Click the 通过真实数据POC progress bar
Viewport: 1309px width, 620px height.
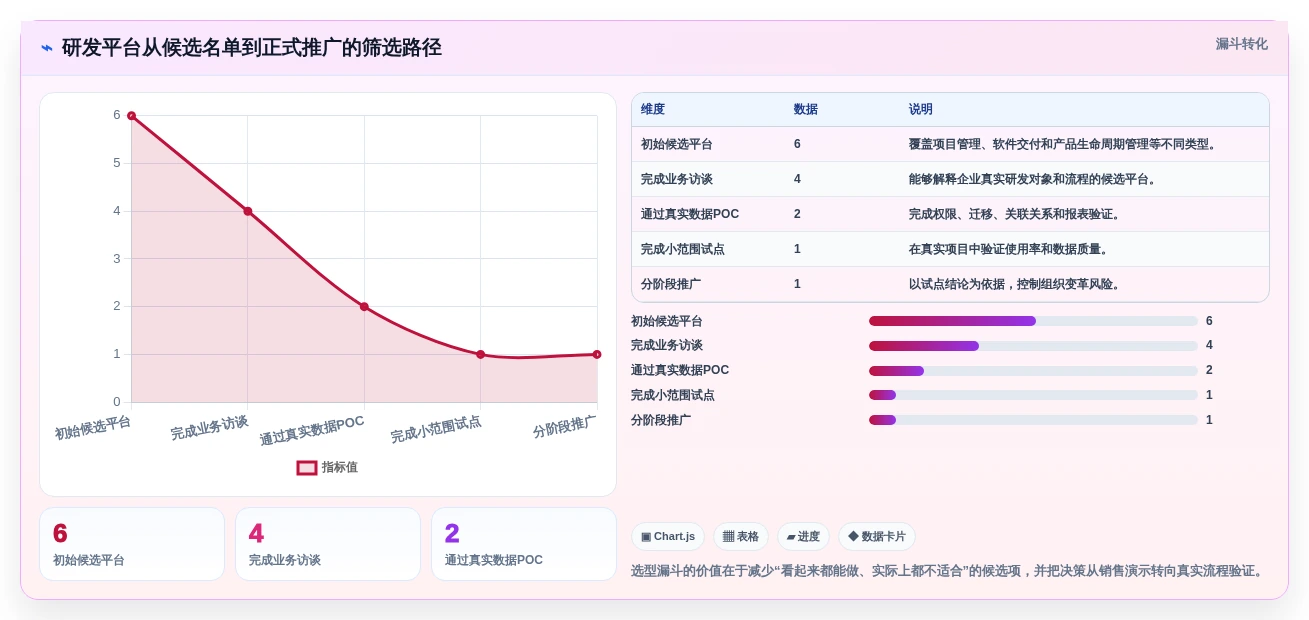click(1033, 371)
